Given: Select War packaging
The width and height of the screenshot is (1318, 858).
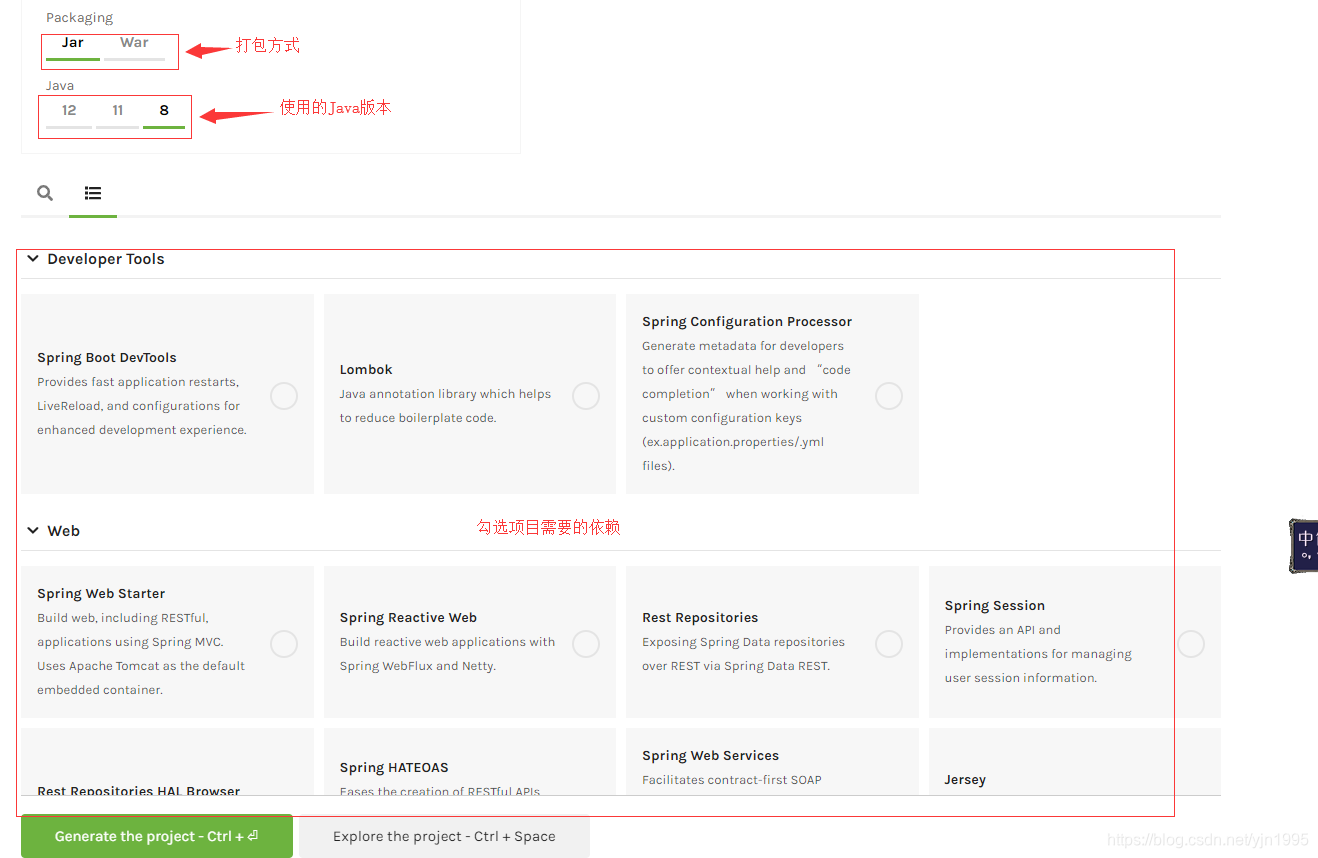Looking at the screenshot, I should coord(134,46).
